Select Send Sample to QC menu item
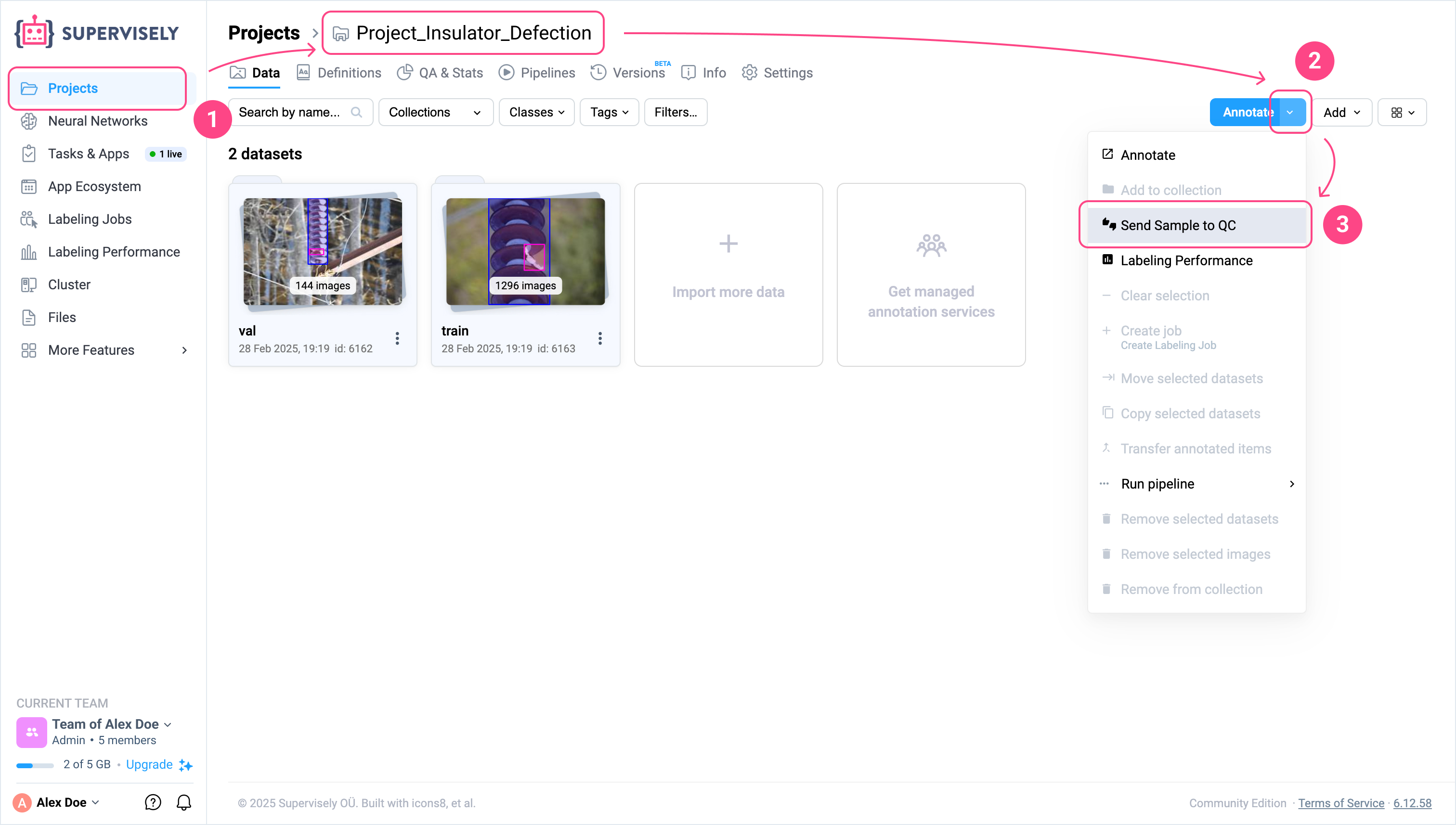The image size is (1456, 825). (x=1178, y=225)
